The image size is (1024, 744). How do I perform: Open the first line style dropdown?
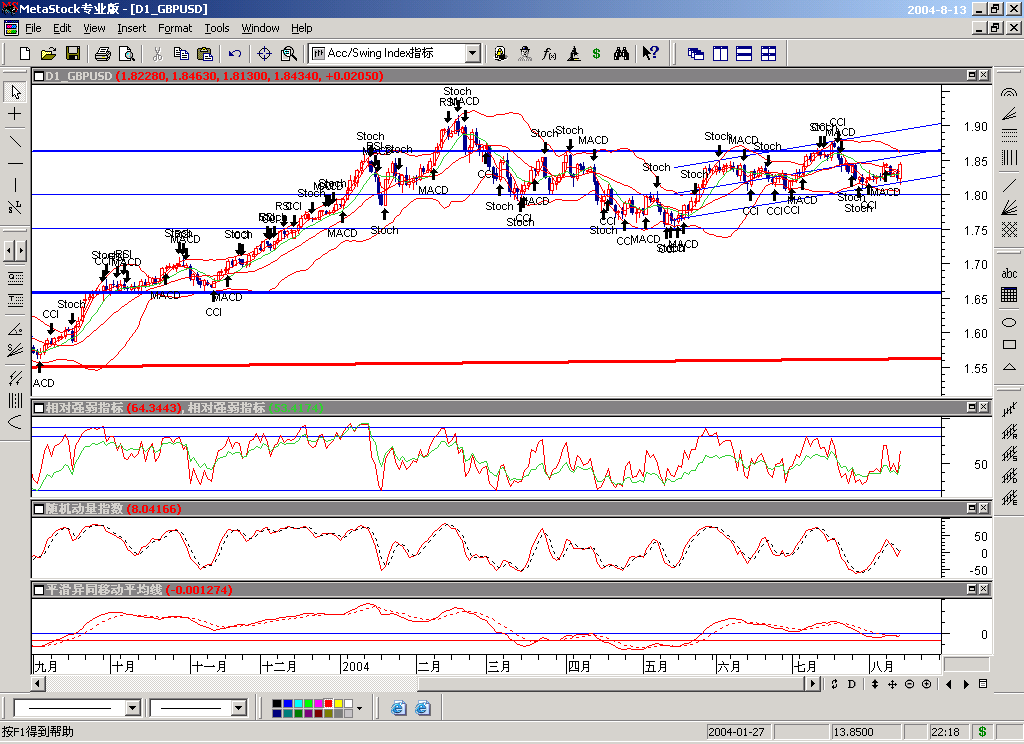132,708
